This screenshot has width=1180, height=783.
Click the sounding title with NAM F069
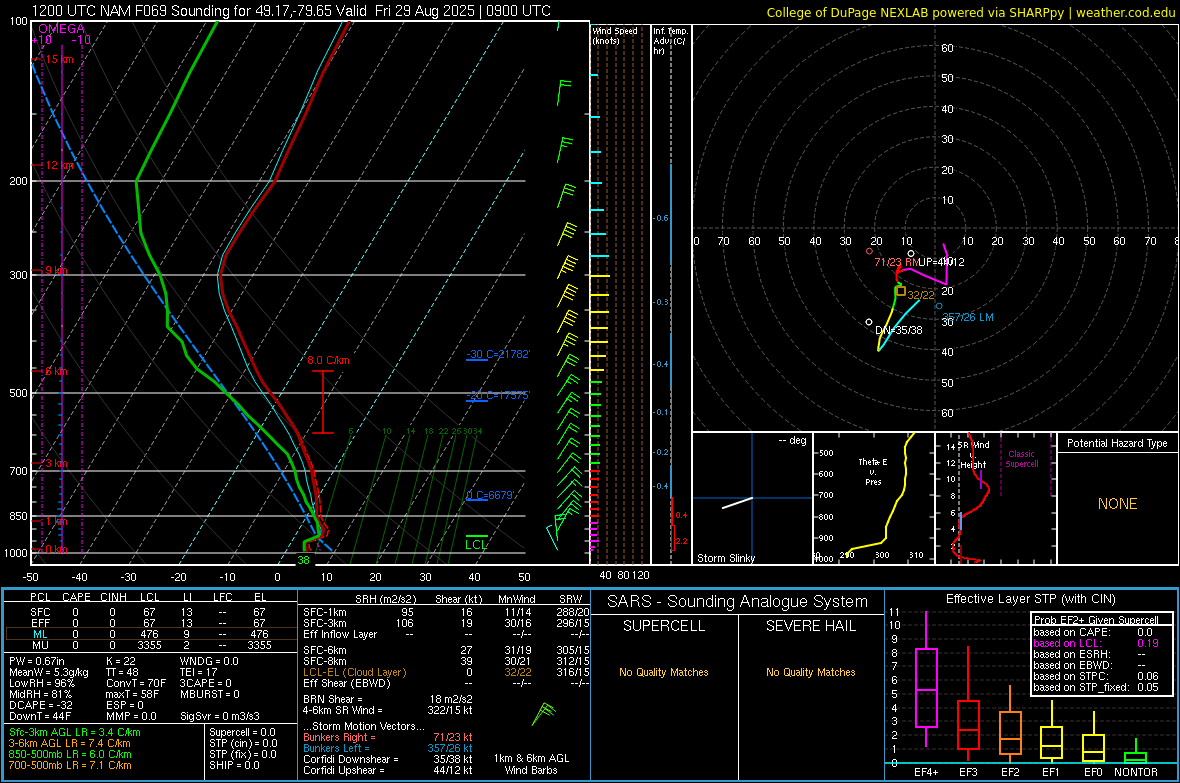click(x=291, y=11)
